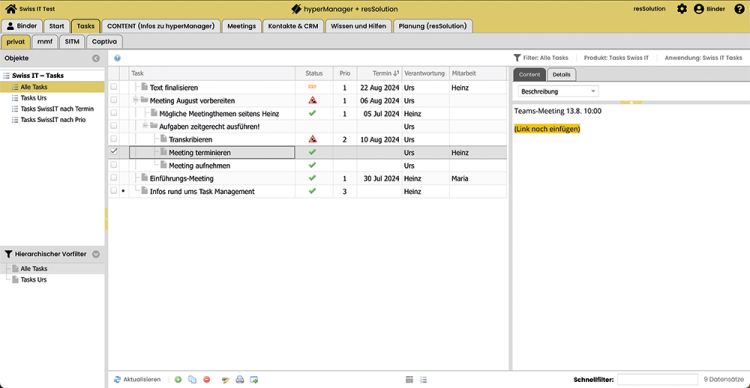Screen dimensions: 750x388
Task: Open the Beschreibung dropdown
Action: [x=558, y=91]
